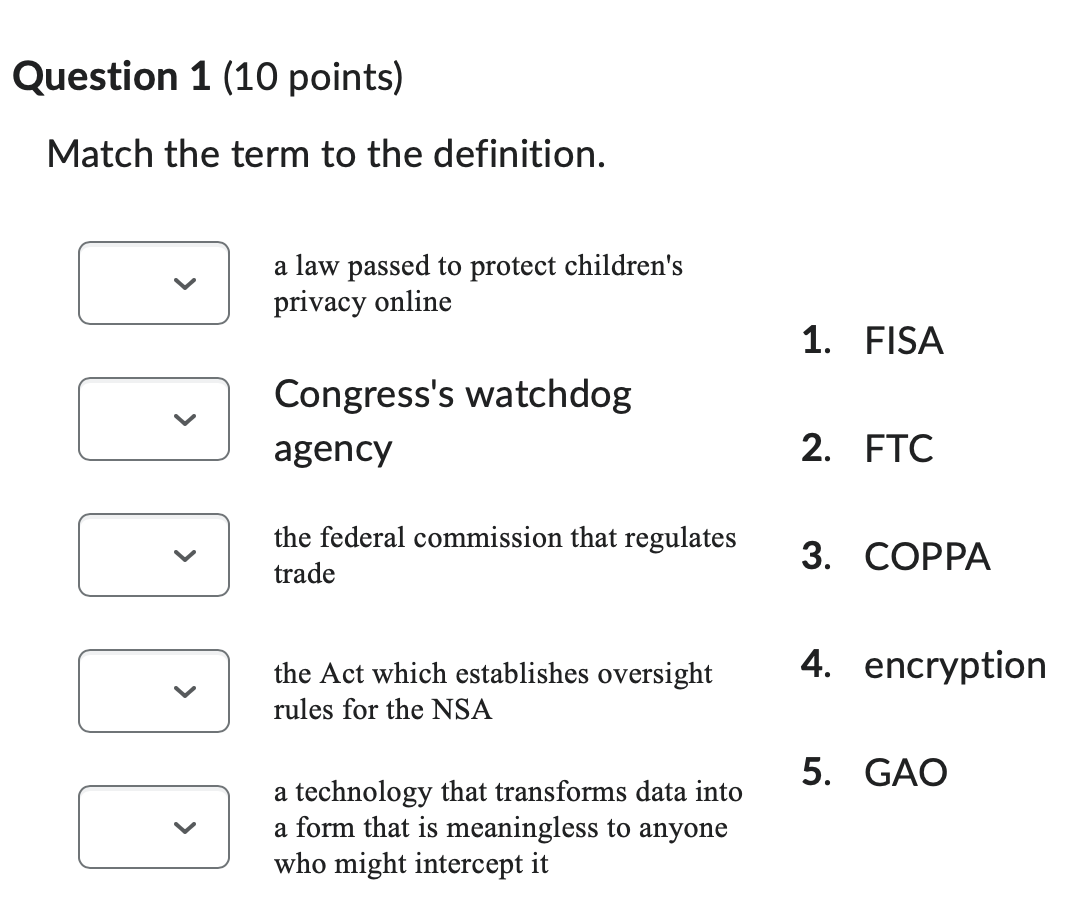1068x923 pixels.
Task: Click the Congress's watchdog agency definition text
Action: (452, 419)
